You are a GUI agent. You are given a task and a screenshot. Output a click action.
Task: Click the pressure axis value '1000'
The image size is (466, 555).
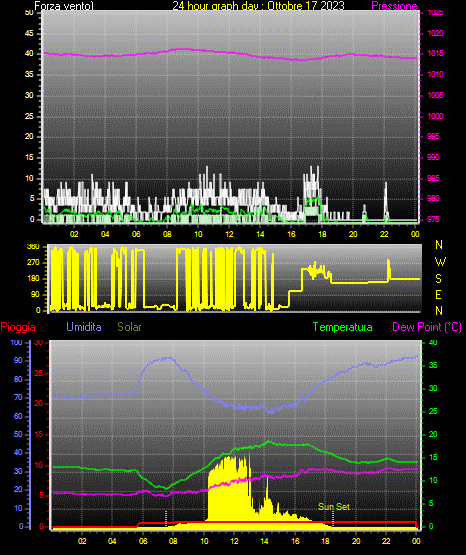pyautogui.click(x=435, y=116)
